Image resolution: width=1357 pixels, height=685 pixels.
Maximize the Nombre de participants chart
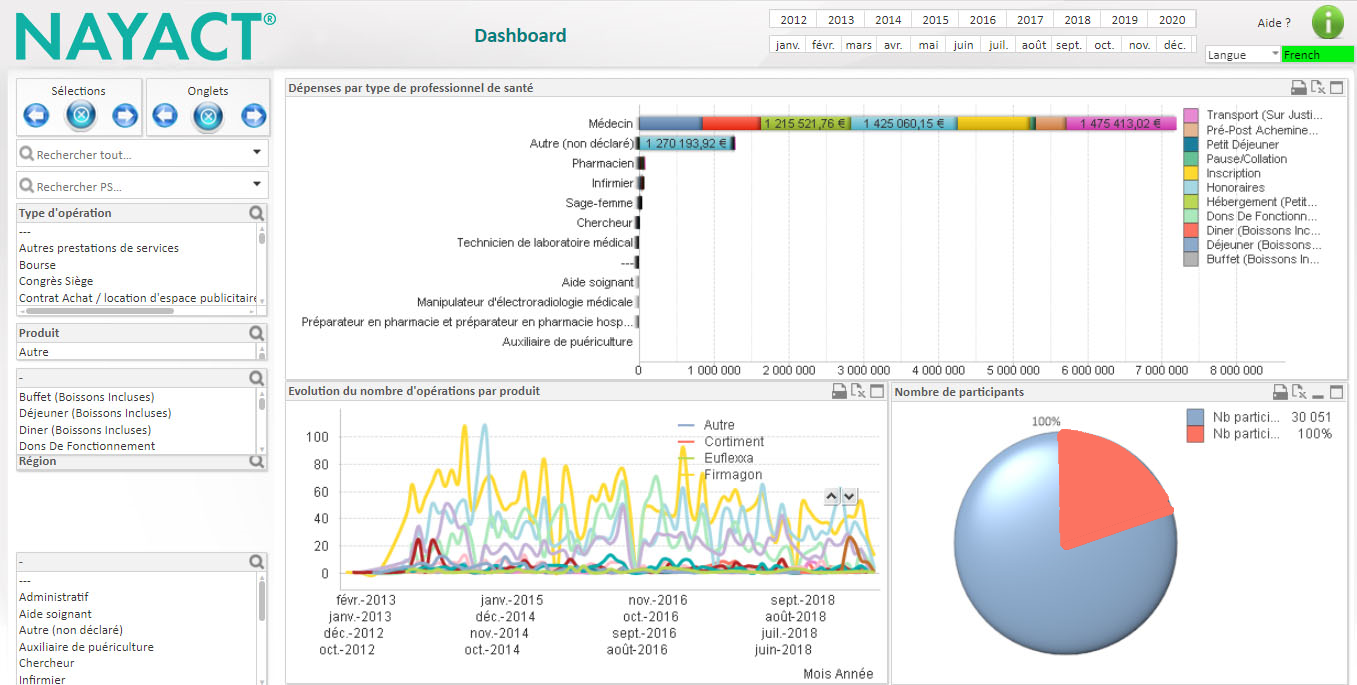(x=1337, y=391)
